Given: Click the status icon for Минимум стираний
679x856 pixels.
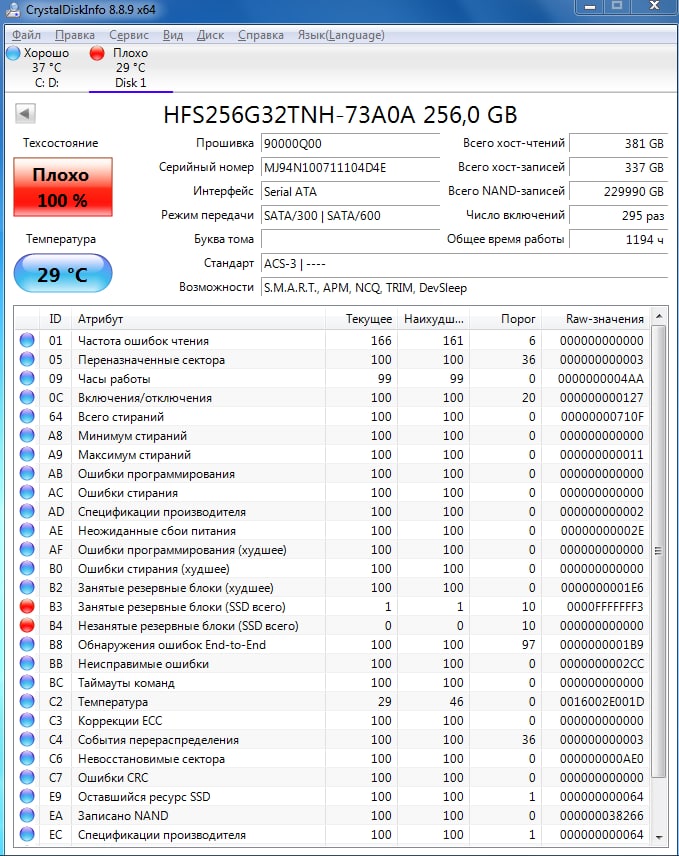Looking at the screenshot, I should (27, 436).
